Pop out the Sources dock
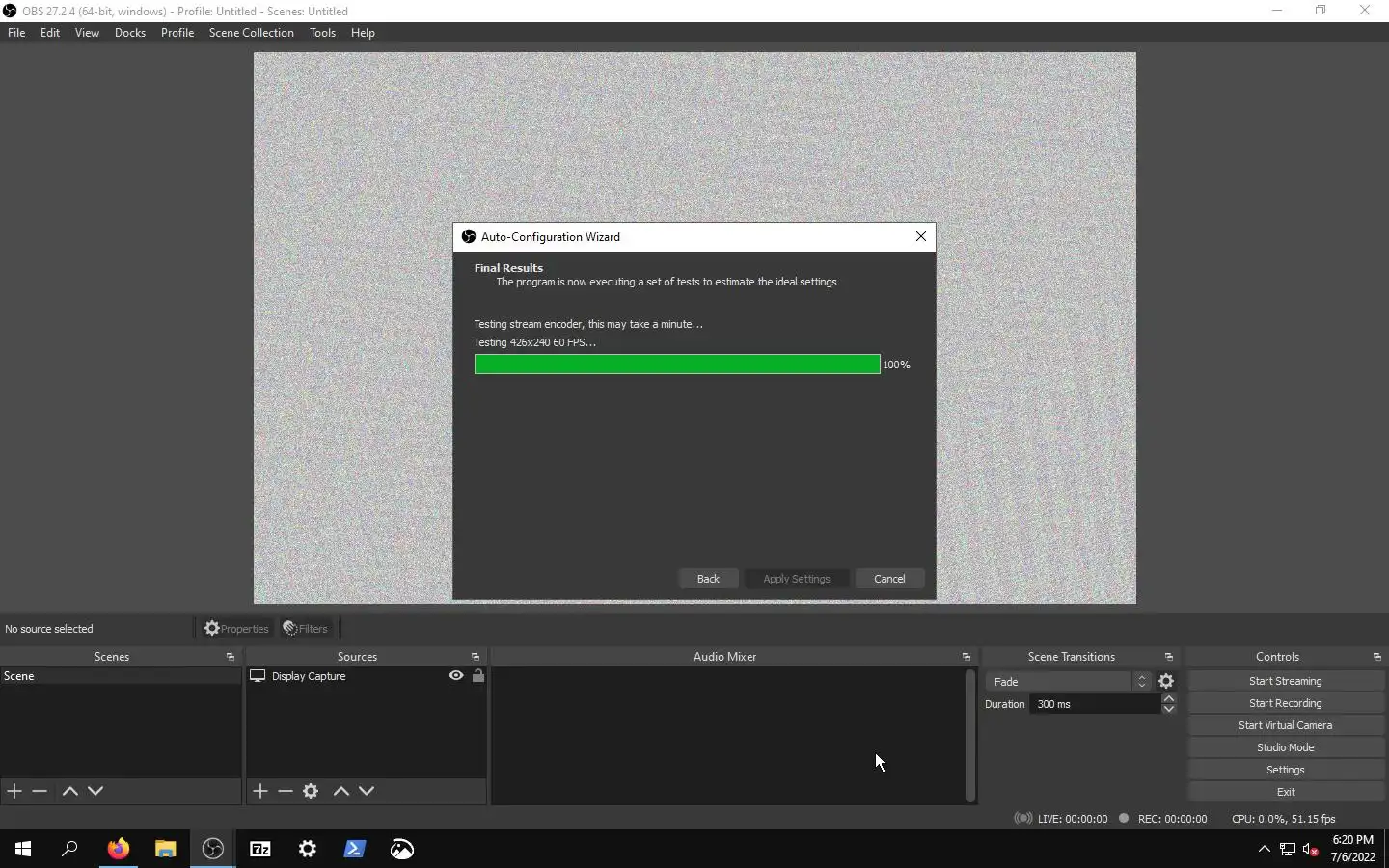 pos(476,657)
